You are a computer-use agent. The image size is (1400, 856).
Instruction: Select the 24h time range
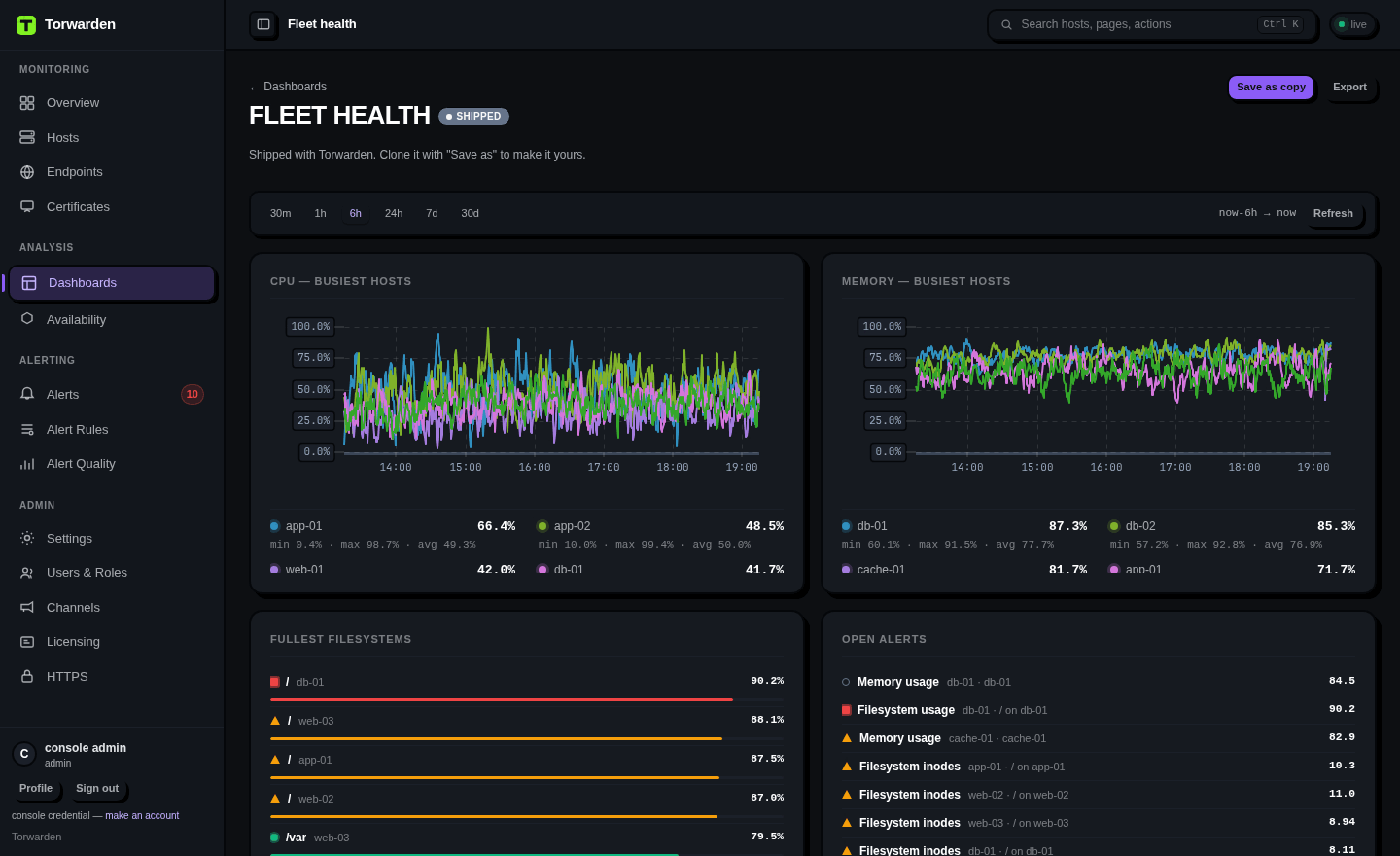pyautogui.click(x=394, y=213)
